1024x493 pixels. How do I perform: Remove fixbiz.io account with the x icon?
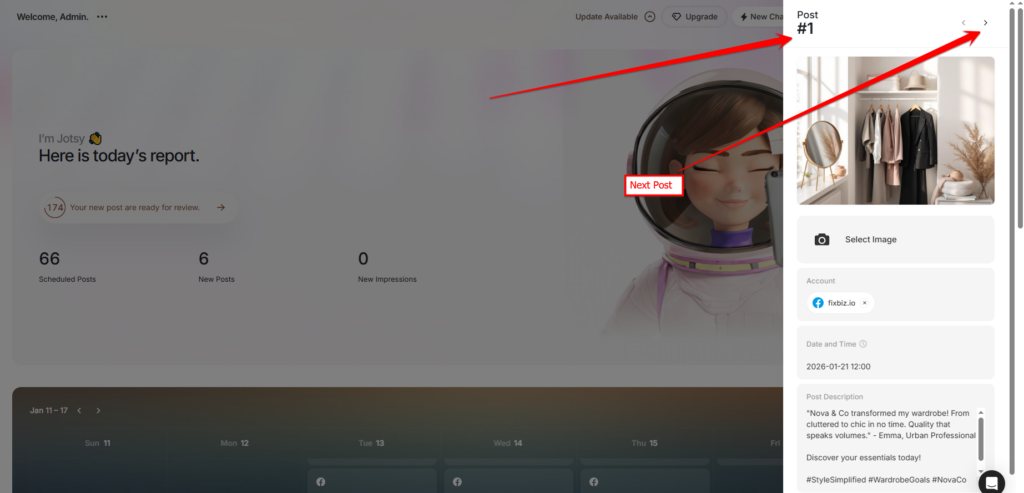coord(864,303)
